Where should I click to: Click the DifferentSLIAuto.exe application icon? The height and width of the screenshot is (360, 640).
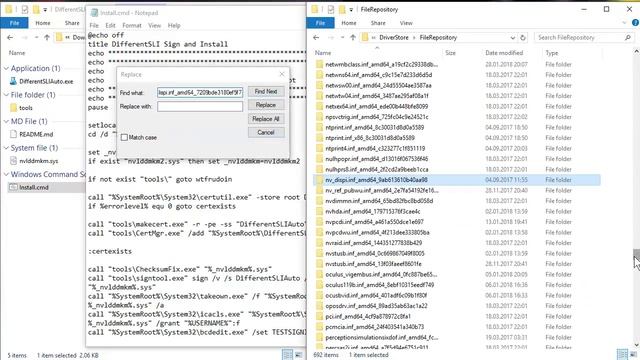coord(13,81)
